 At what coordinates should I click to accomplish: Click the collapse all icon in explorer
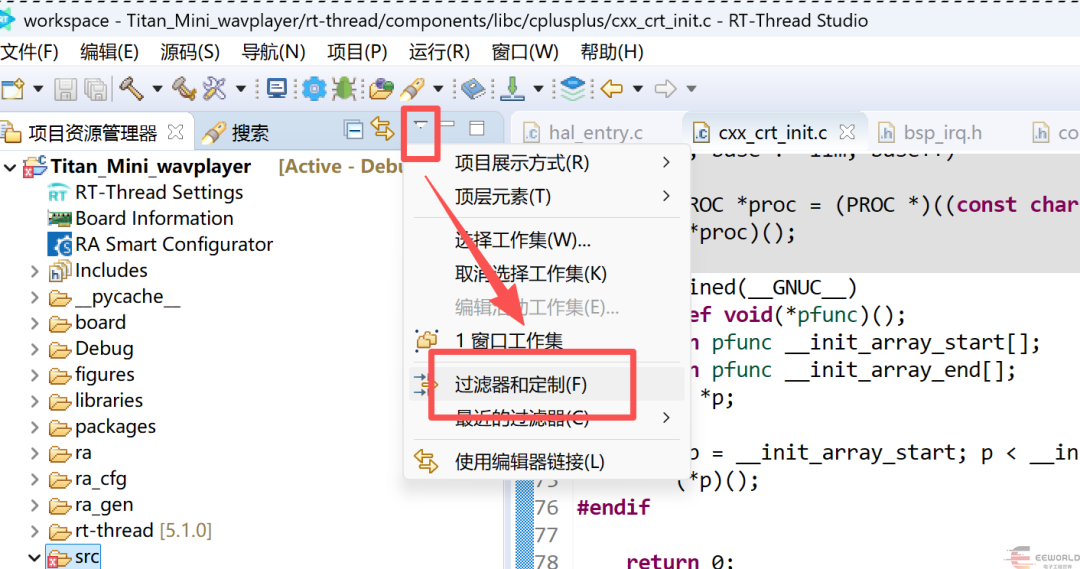(x=353, y=130)
